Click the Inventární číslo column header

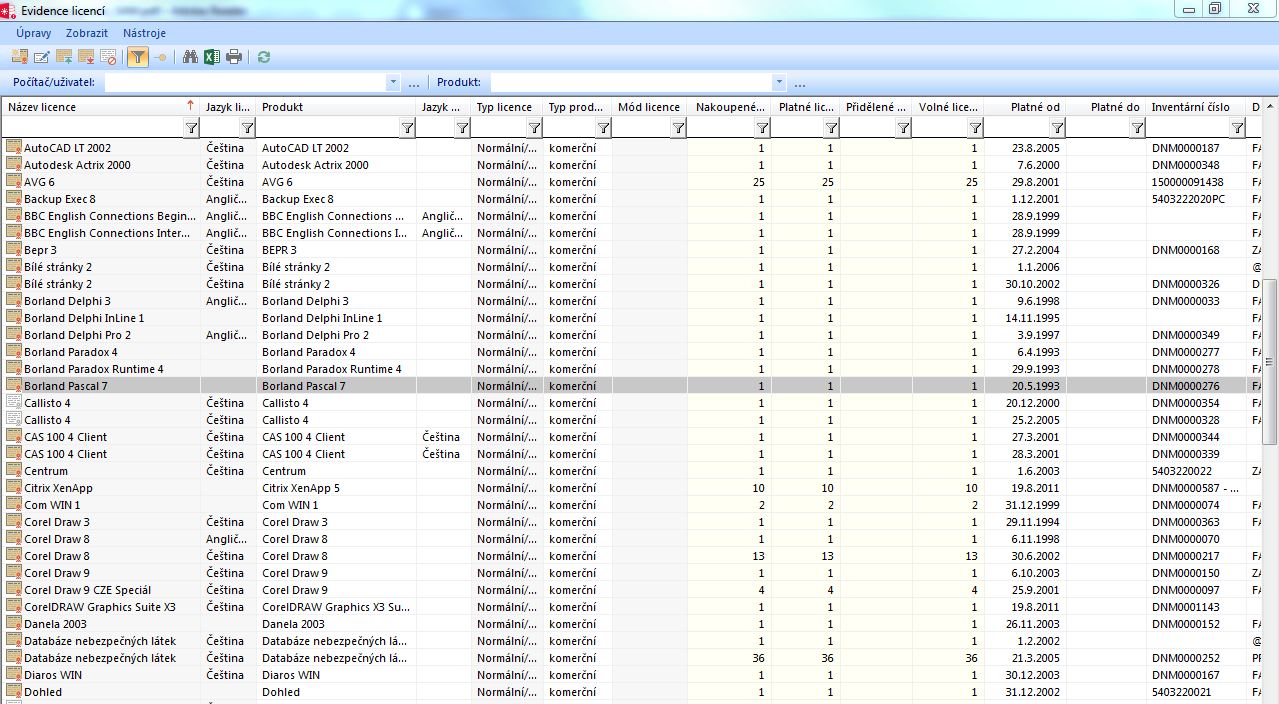(1196, 107)
